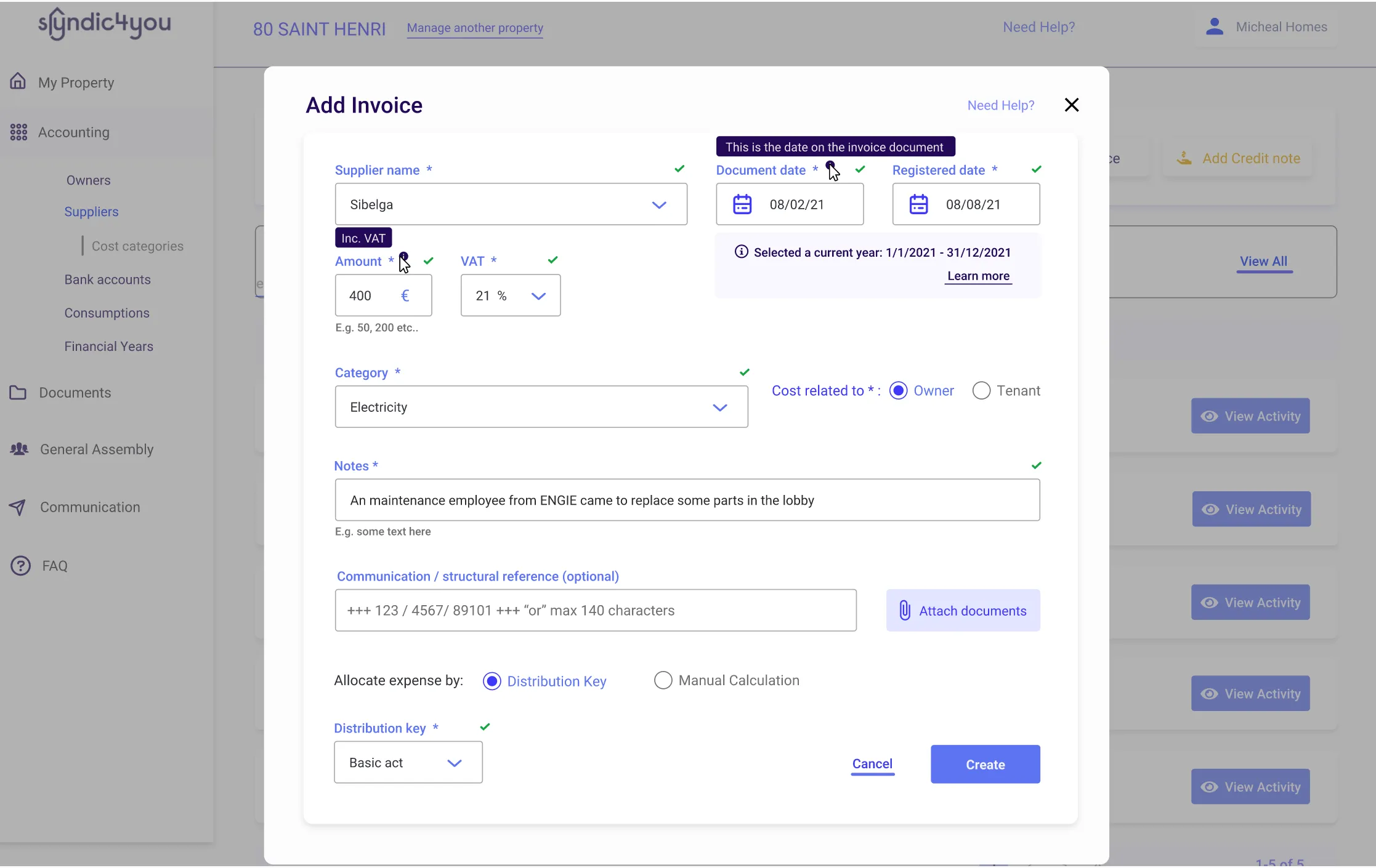This screenshot has width=1376, height=868.
Task: Click the Learn more link
Action: coord(977,276)
